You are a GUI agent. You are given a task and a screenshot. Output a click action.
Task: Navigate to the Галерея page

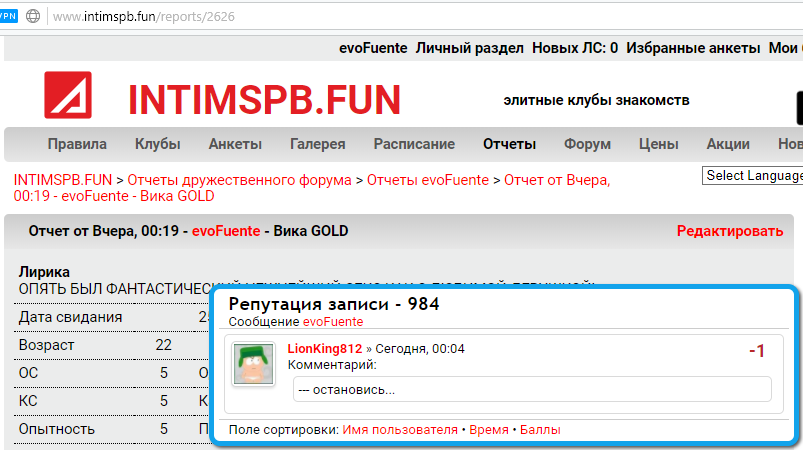pyautogui.click(x=317, y=144)
